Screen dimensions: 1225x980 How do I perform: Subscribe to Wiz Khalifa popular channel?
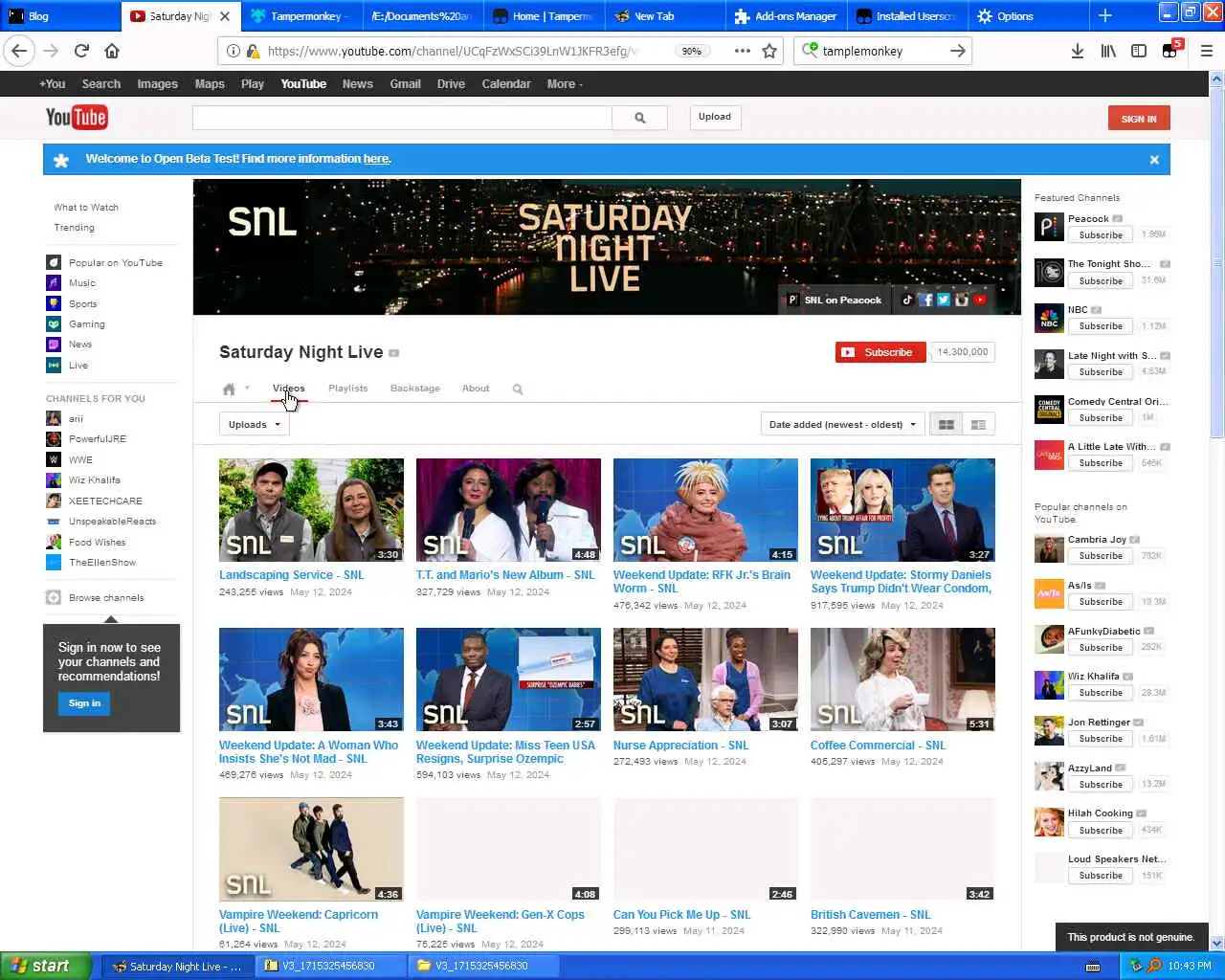[x=1101, y=693]
